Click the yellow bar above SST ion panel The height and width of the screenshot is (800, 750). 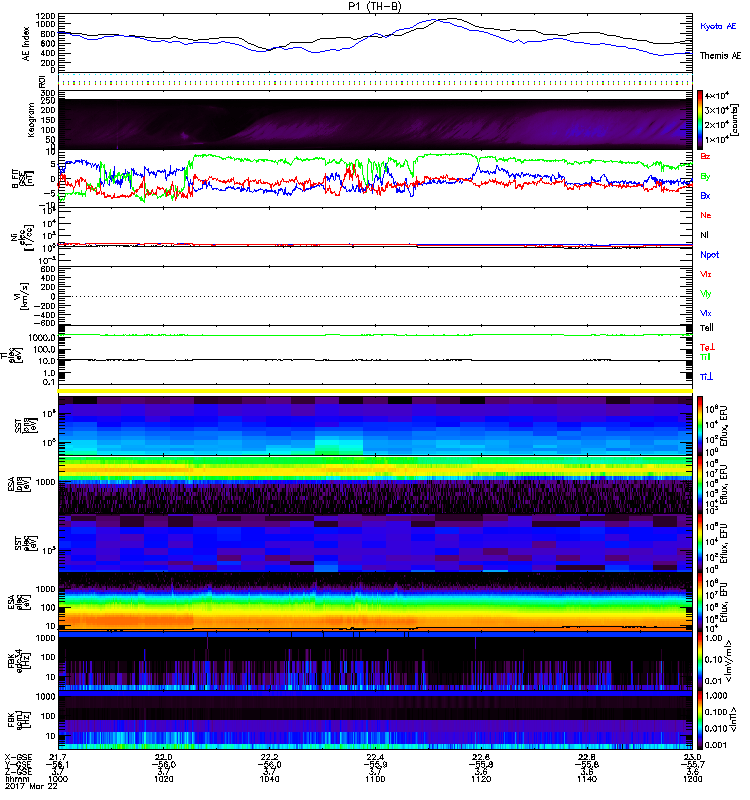point(375,391)
